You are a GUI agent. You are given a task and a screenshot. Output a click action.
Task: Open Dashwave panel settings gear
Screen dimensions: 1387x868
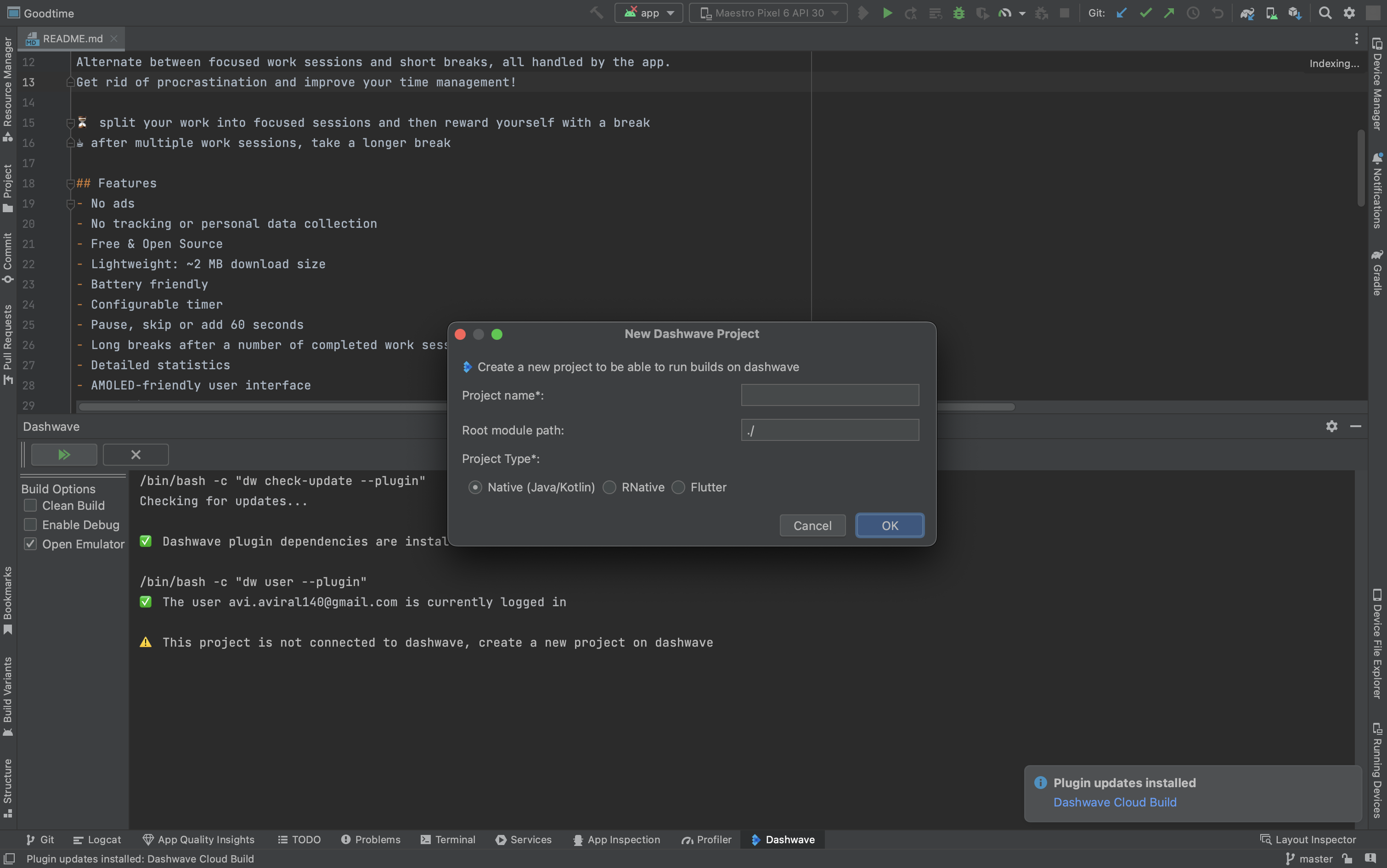[1331, 426]
